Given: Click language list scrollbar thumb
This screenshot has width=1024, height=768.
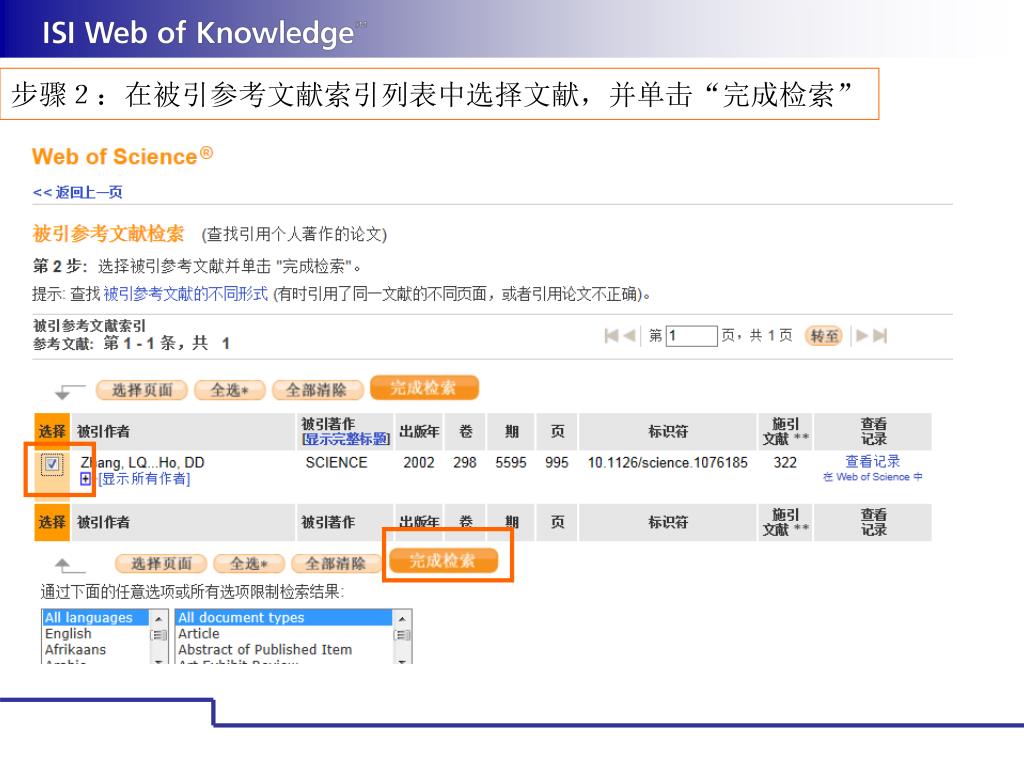Looking at the screenshot, I should (x=158, y=635).
